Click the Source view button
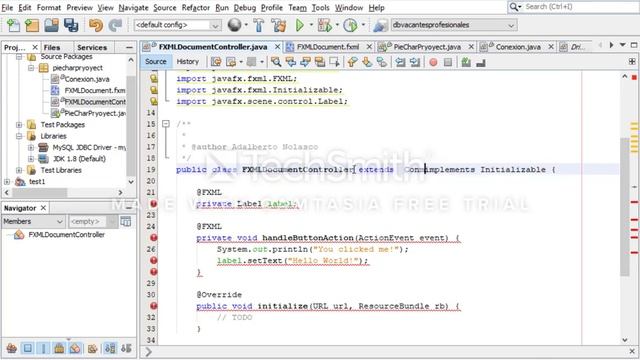The height and width of the screenshot is (360, 640). 156,62
